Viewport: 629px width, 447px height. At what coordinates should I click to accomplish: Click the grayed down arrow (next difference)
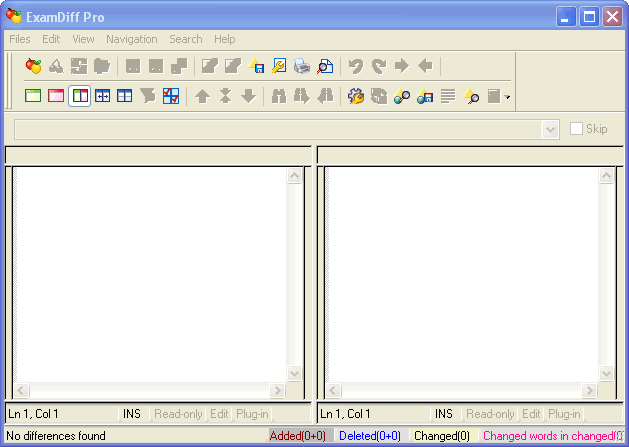click(x=249, y=96)
